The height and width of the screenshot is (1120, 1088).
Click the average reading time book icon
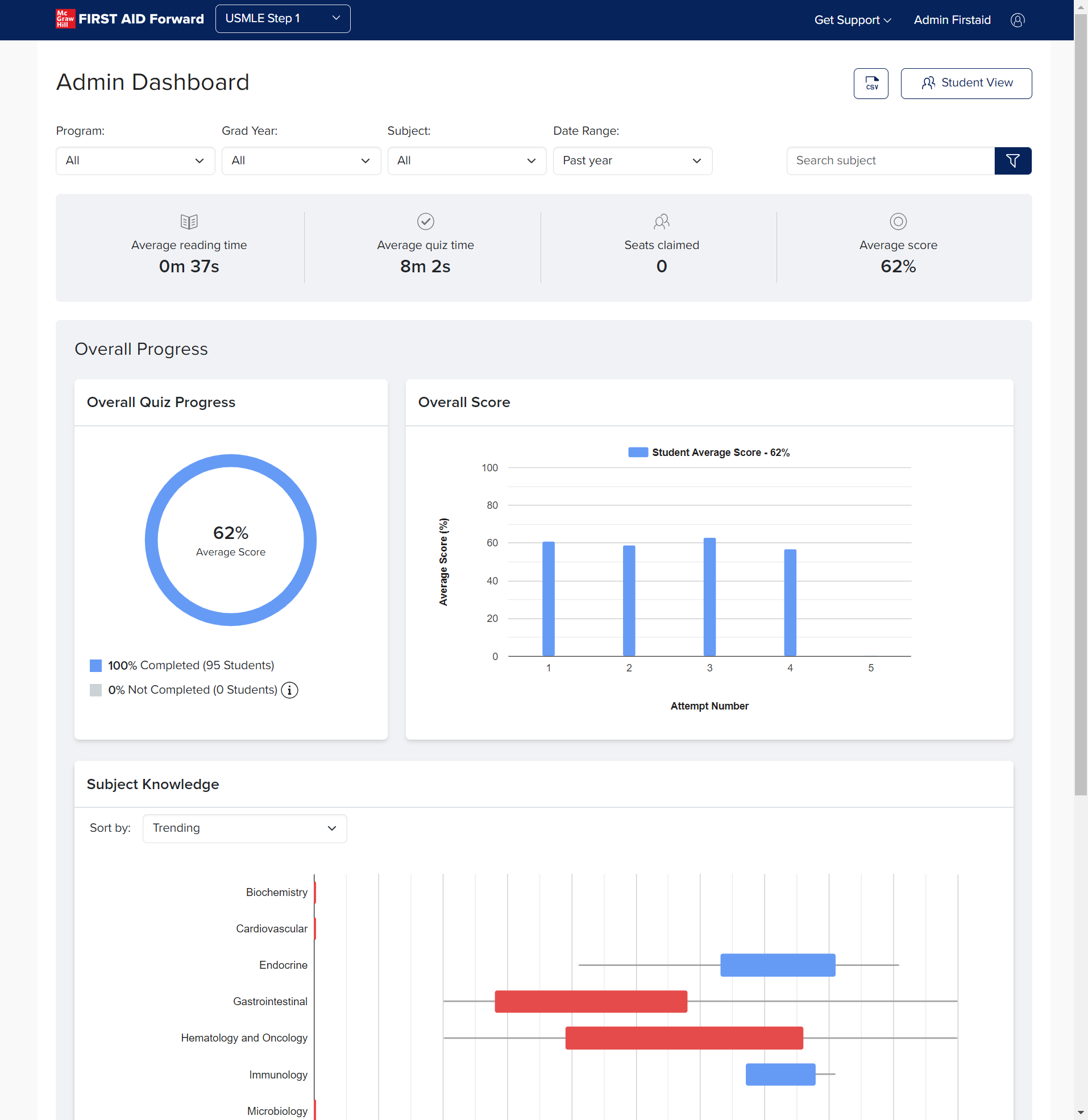tap(189, 221)
